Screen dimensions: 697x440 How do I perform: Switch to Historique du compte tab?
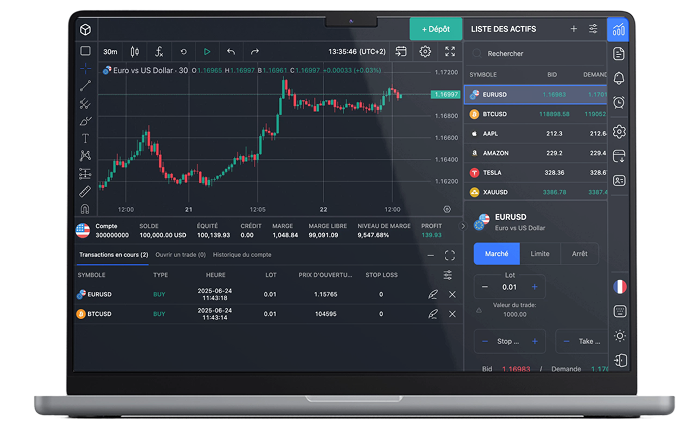click(240, 255)
